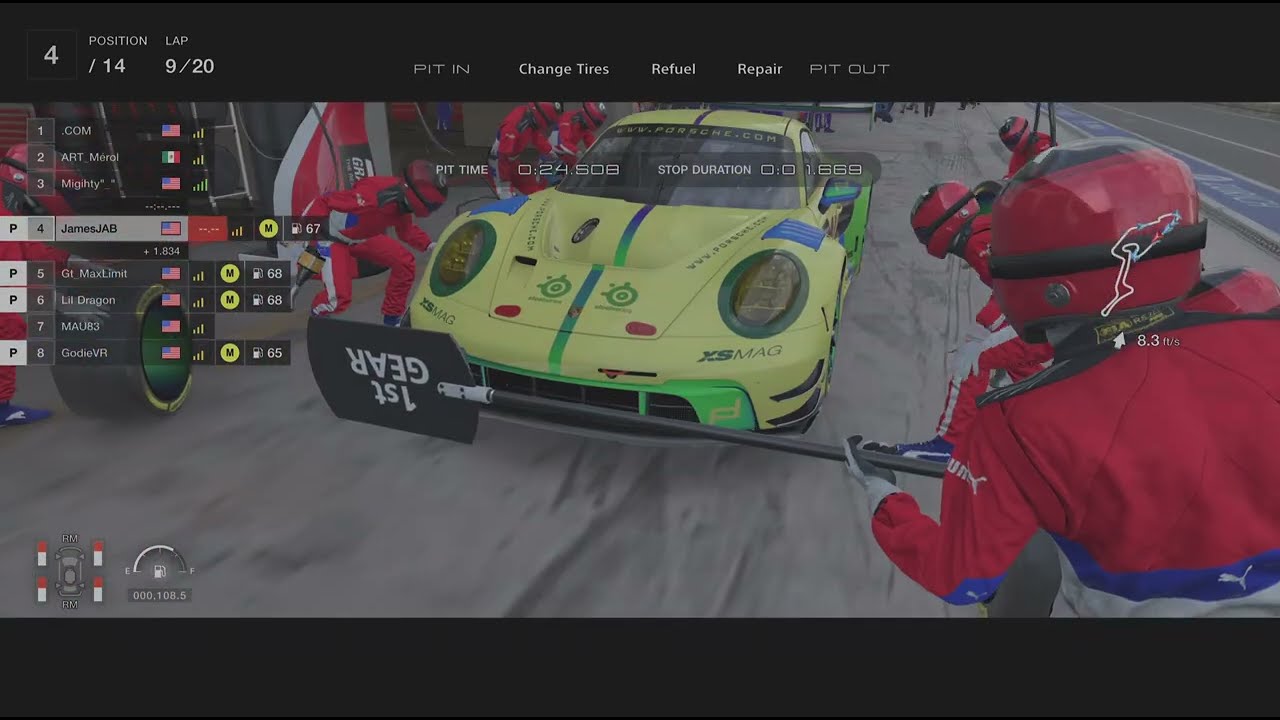Screen dimensions: 1280x720
Task: Click the STOP DURATION timer value
Action: [x=811, y=170]
